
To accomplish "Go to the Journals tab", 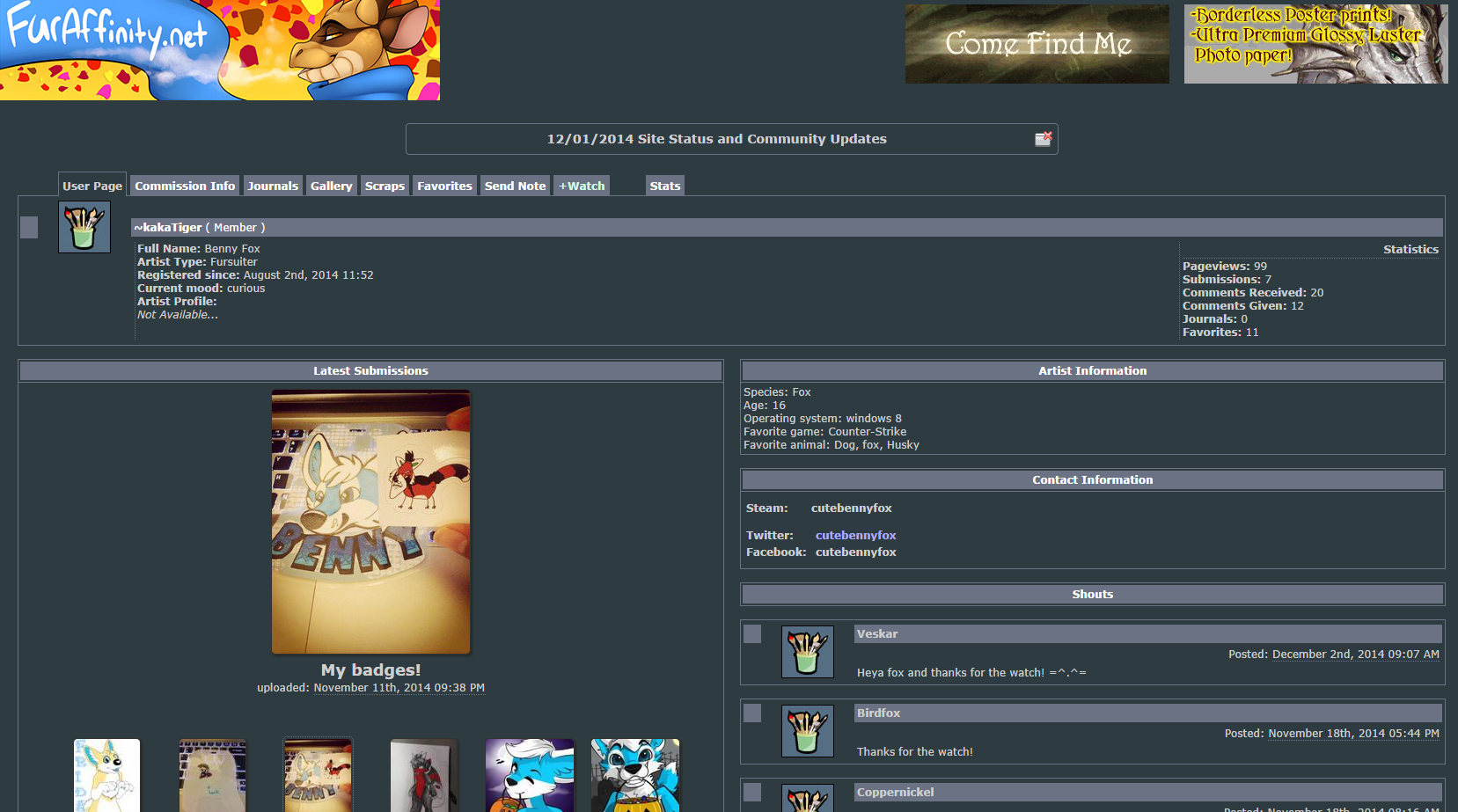I will point(273,186).
